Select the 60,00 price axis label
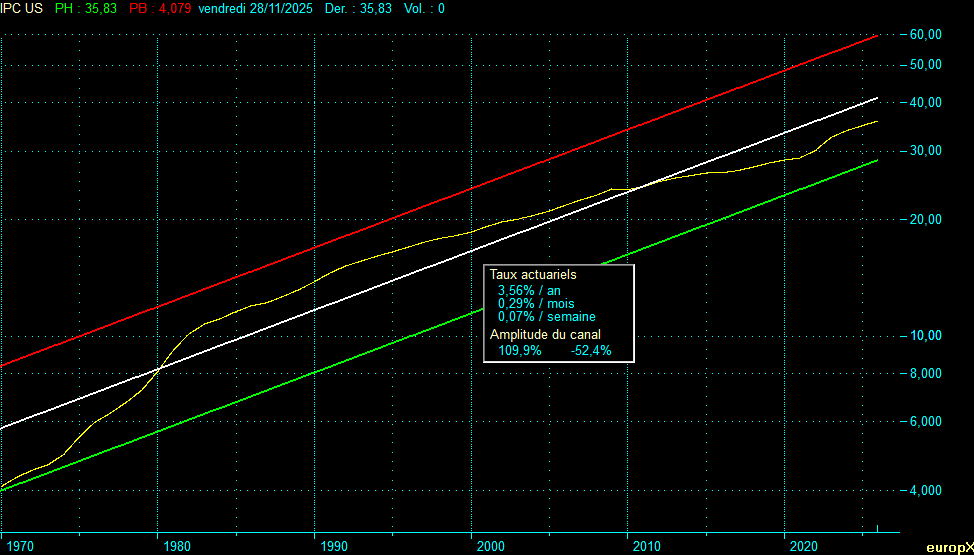 925,34
